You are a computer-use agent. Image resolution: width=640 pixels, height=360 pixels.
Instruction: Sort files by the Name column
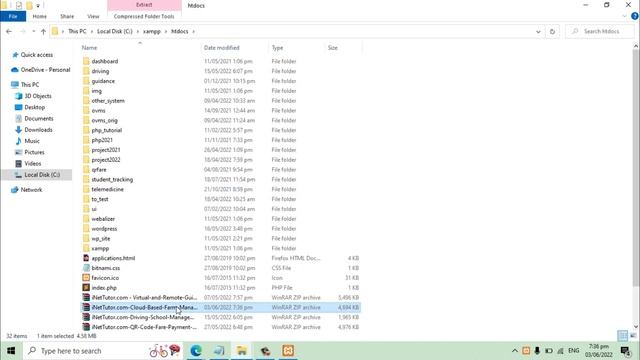coord(89,48)
